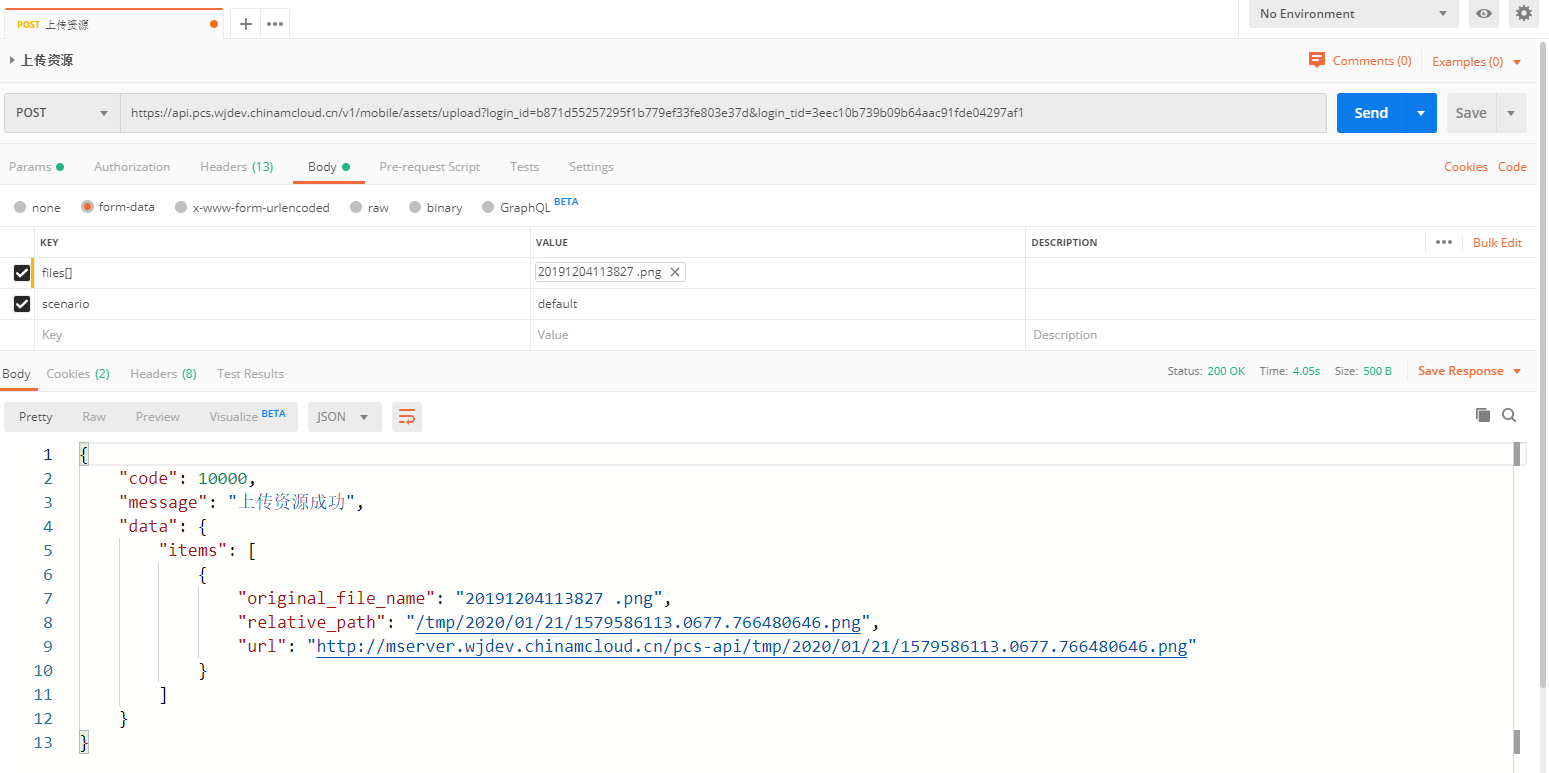Open the POST method dropdown
The width and height of the screenshot is (1549, 773).
tap(62, 113)
